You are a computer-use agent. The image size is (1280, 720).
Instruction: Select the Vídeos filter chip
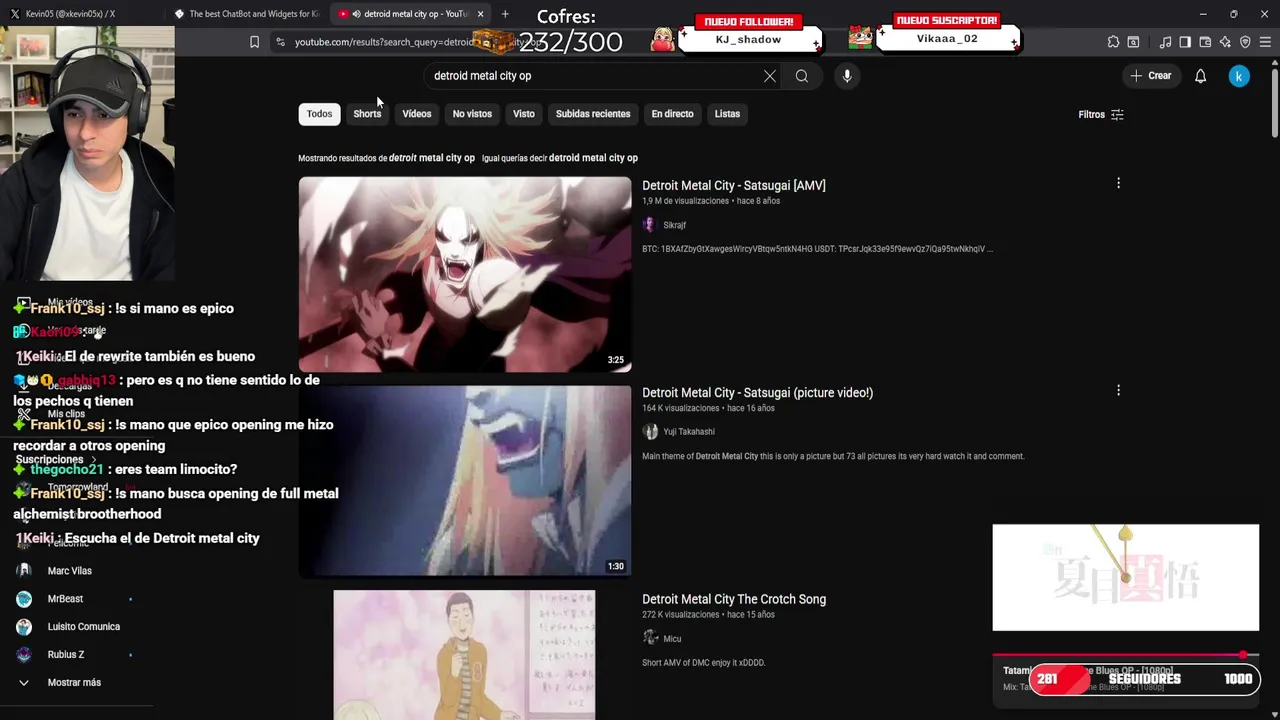coord(417,114)
